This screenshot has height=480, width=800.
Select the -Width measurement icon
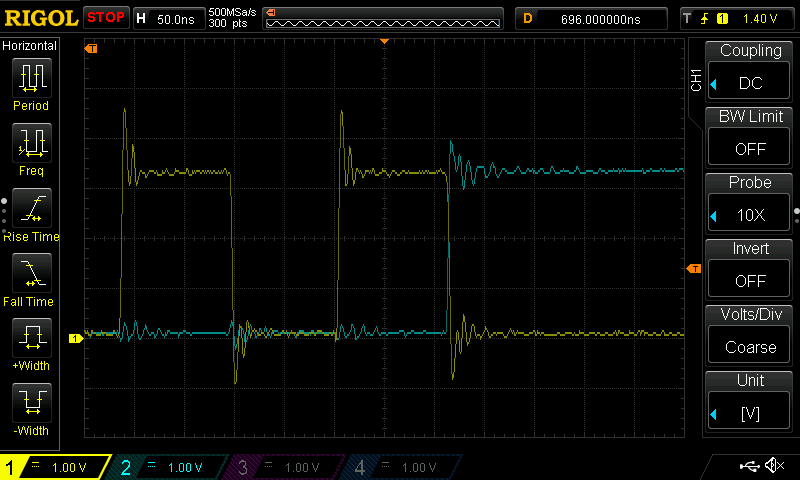[32, 402]
